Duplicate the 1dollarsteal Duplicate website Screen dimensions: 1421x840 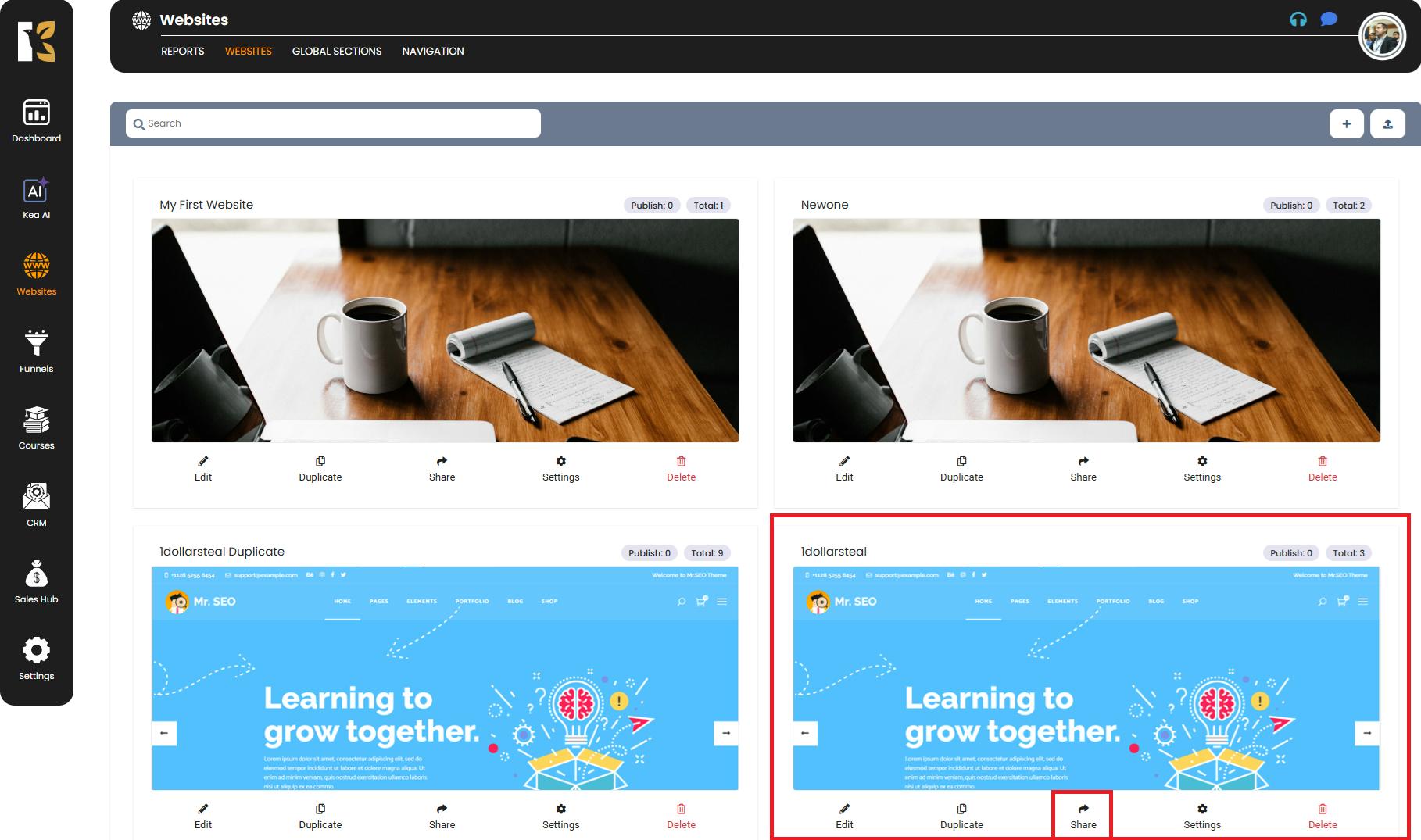click(x=320, y=816)
